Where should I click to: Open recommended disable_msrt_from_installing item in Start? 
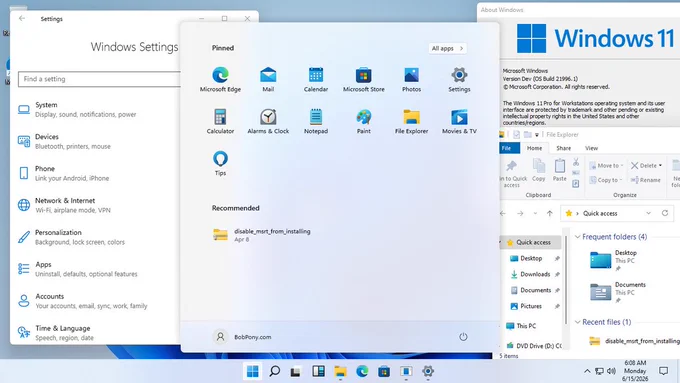click(262, 235)
